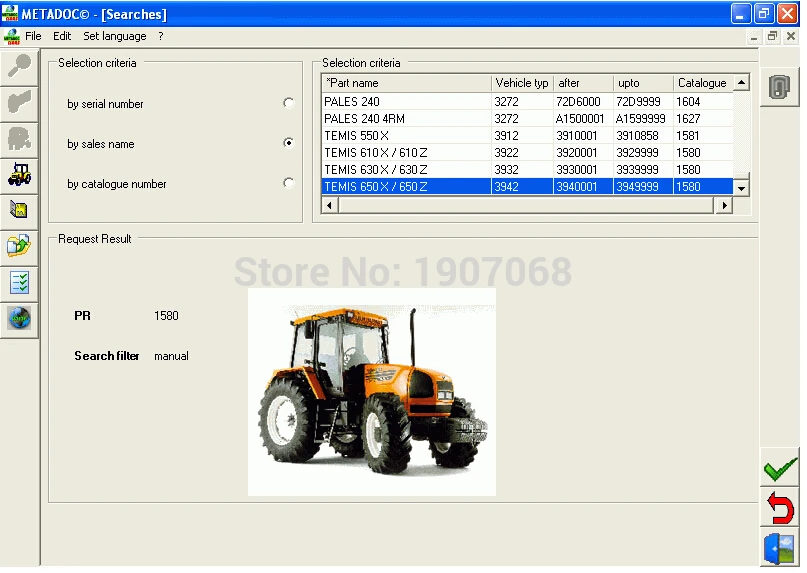Select the by sales name radio
Viewport: 807px width, 573px height.
click(x=289, y=143)
